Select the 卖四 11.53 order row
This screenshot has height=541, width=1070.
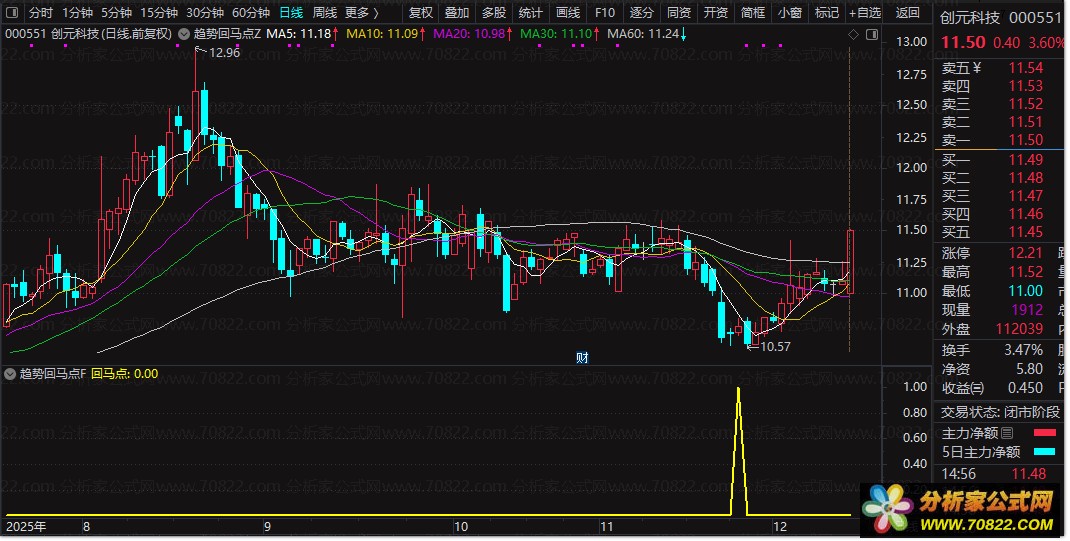coord(999,86)
